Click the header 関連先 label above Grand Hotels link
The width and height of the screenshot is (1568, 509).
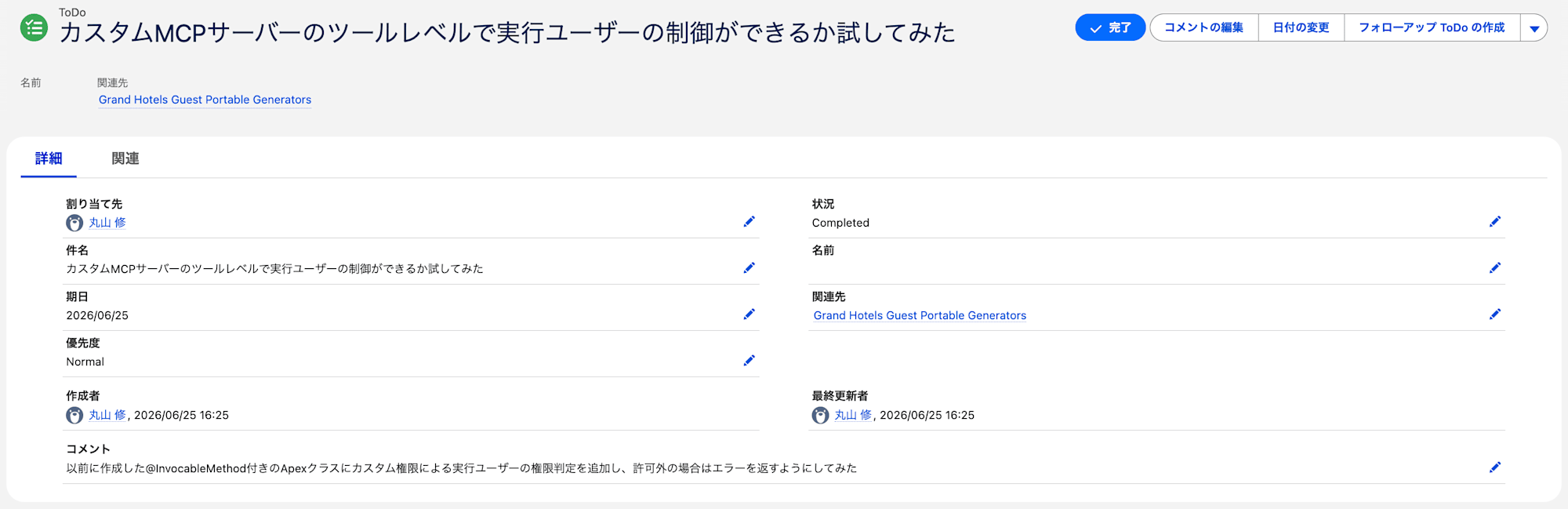[x=113, y=82]
